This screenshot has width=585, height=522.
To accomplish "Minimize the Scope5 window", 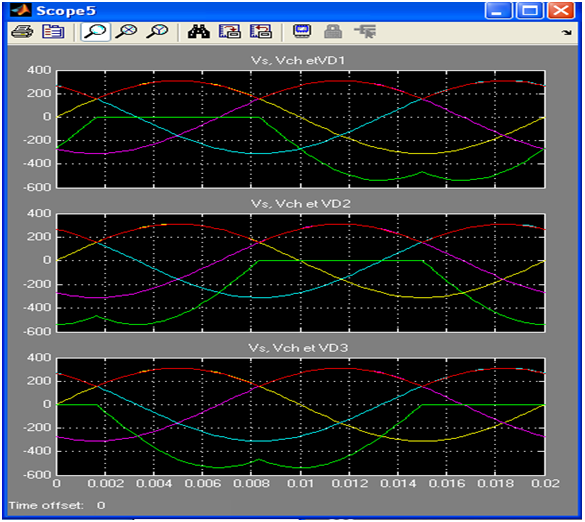I will pos(498,10).
